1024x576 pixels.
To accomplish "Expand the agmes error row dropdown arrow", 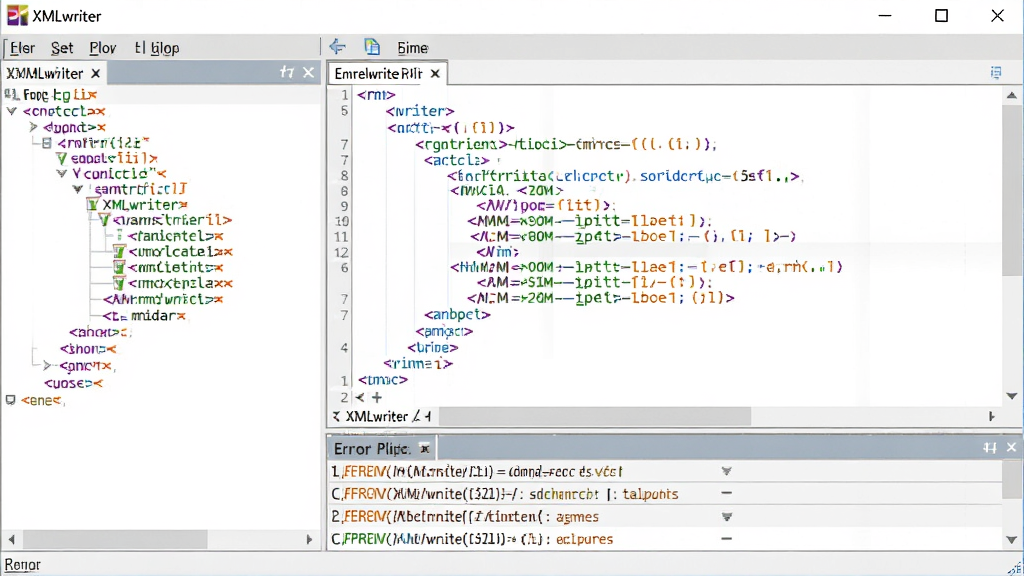I will tap(726, 517).
